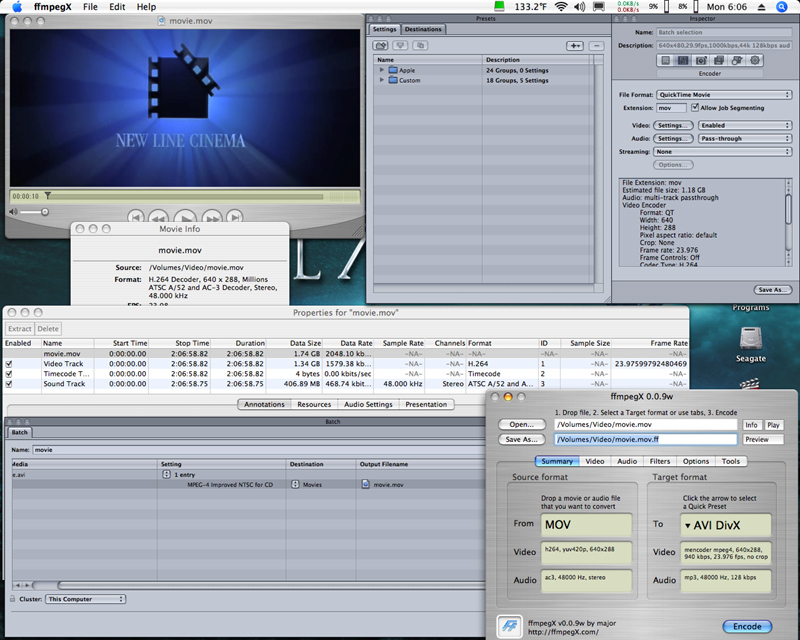Click the Custom folder icon in Presets

[393, 80]
